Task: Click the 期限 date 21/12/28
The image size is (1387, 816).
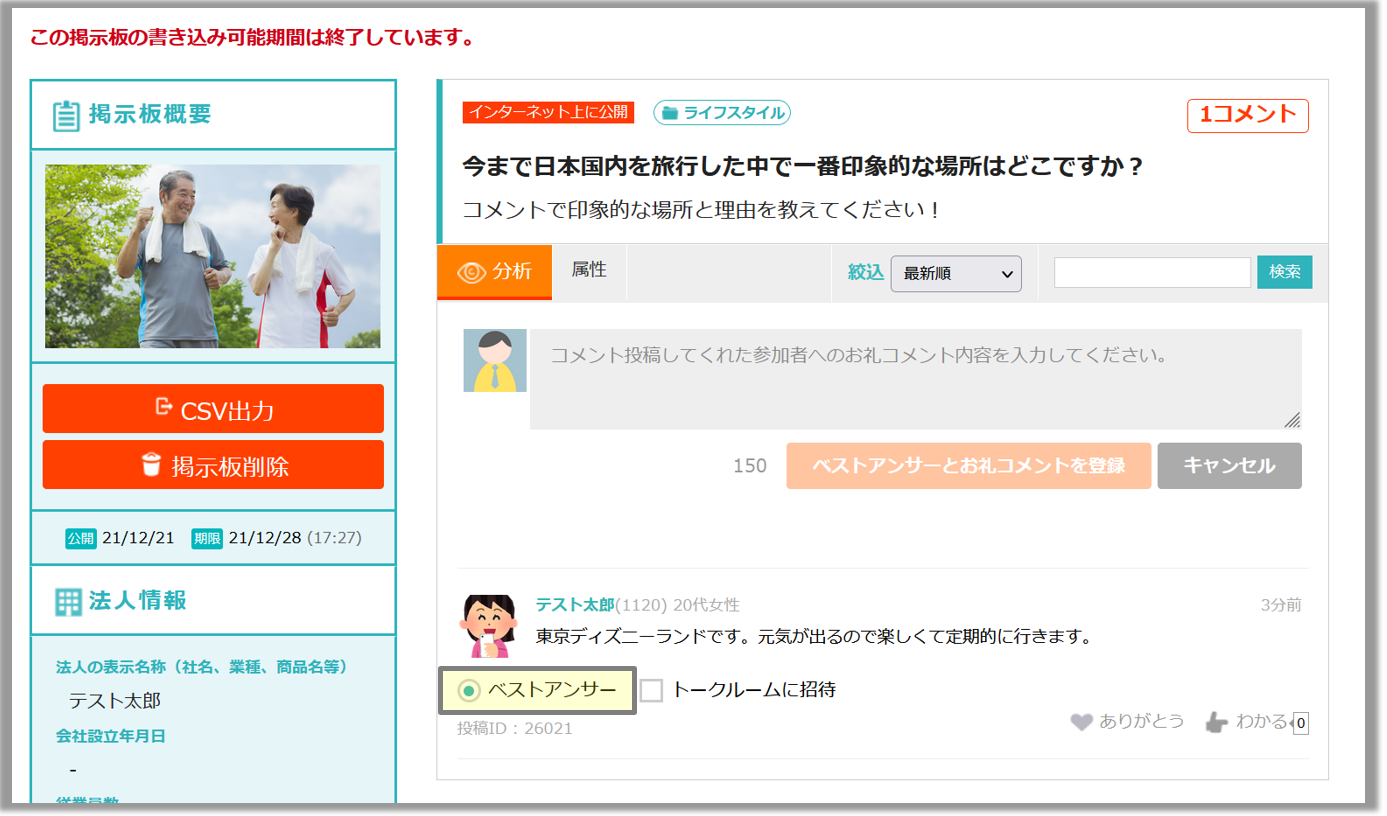Action: point(265,538)
